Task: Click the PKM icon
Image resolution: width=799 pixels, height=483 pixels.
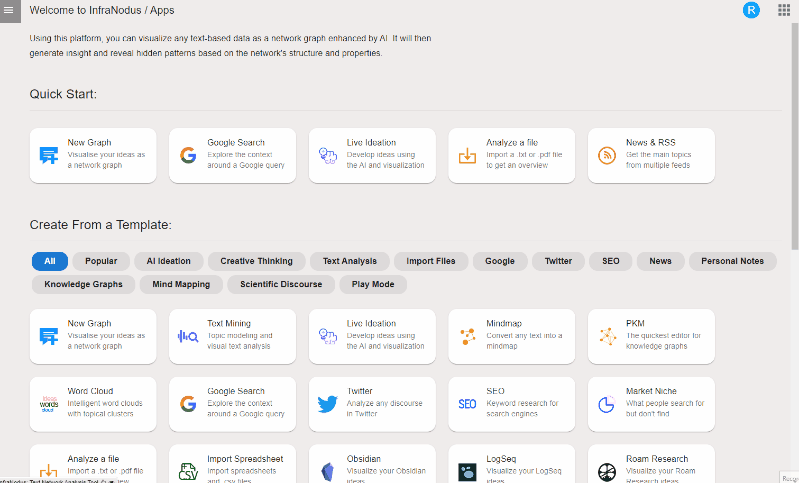Action: click(607, 336)
